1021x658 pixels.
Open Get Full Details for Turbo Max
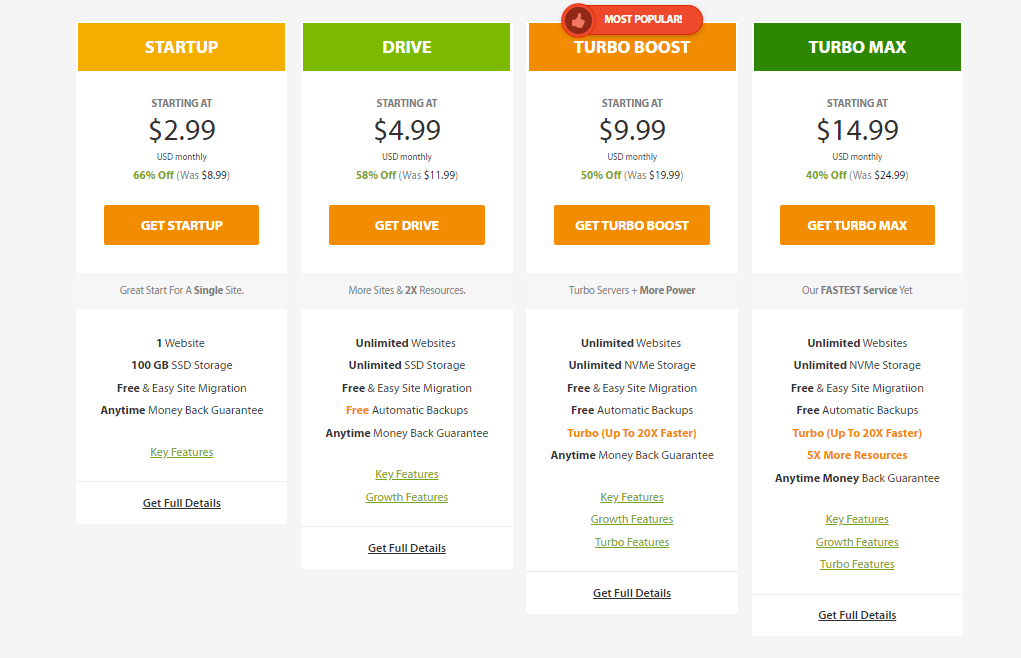pyautogui.click(x=857, y=615)
